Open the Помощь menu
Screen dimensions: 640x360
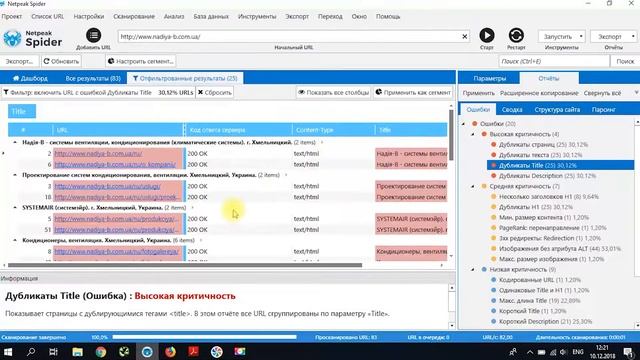(388, 16)
